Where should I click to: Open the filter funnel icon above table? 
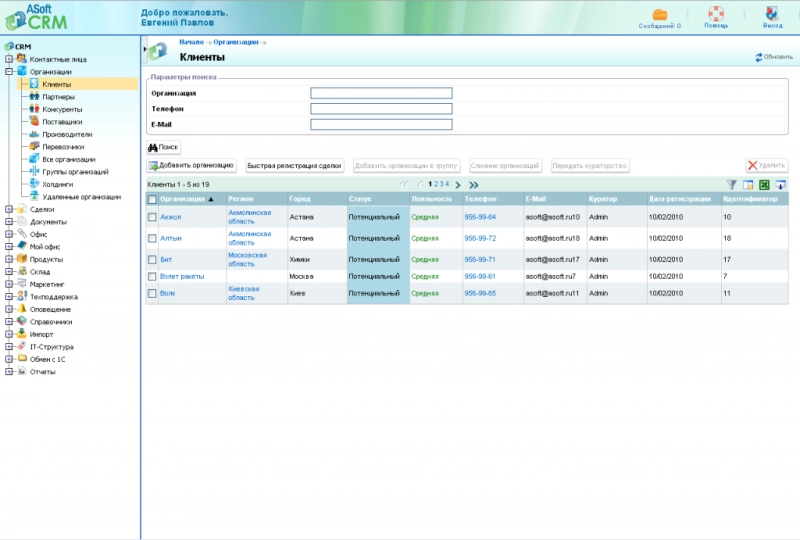731,185
